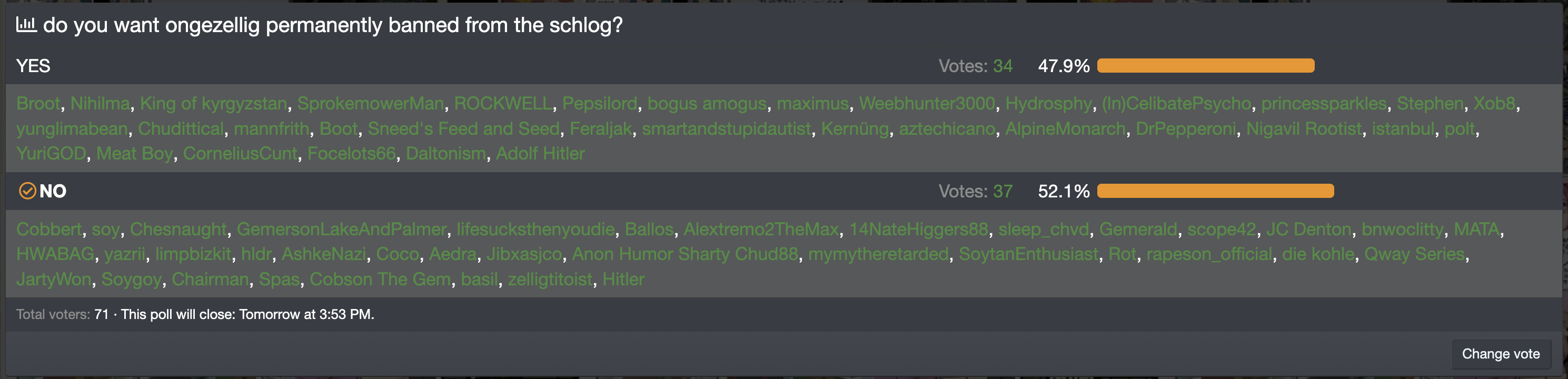
Task: Select the NO poll option label
Action: pos(53,191)
